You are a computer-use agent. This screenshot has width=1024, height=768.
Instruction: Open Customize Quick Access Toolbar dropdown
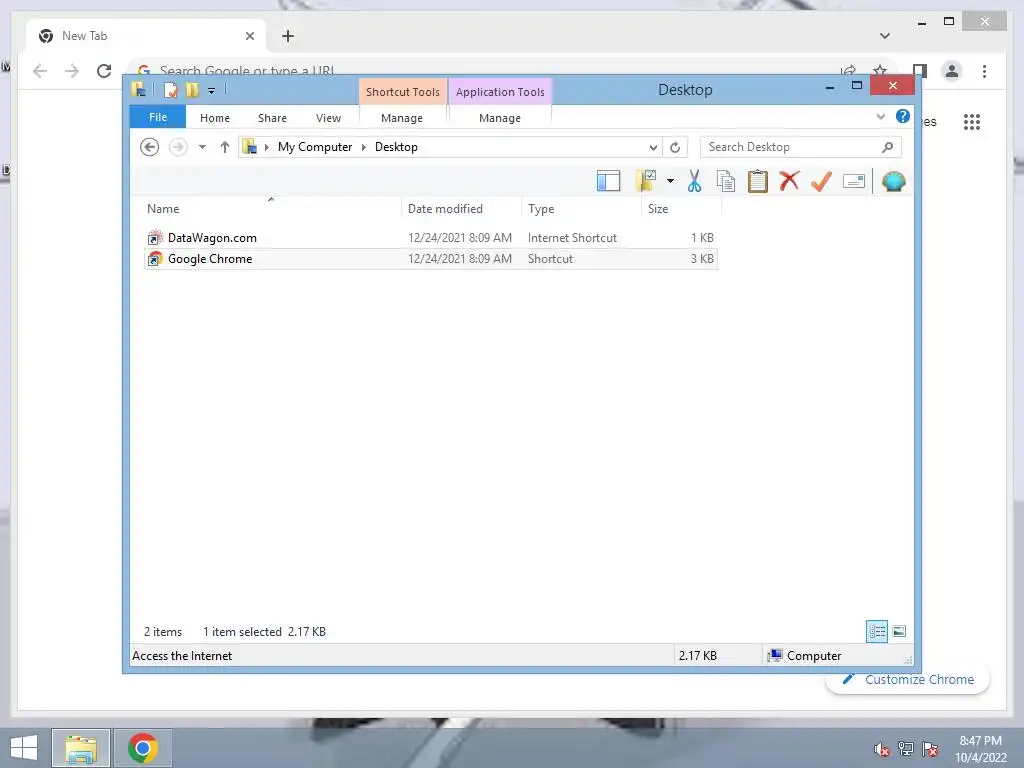click(211, 91)
